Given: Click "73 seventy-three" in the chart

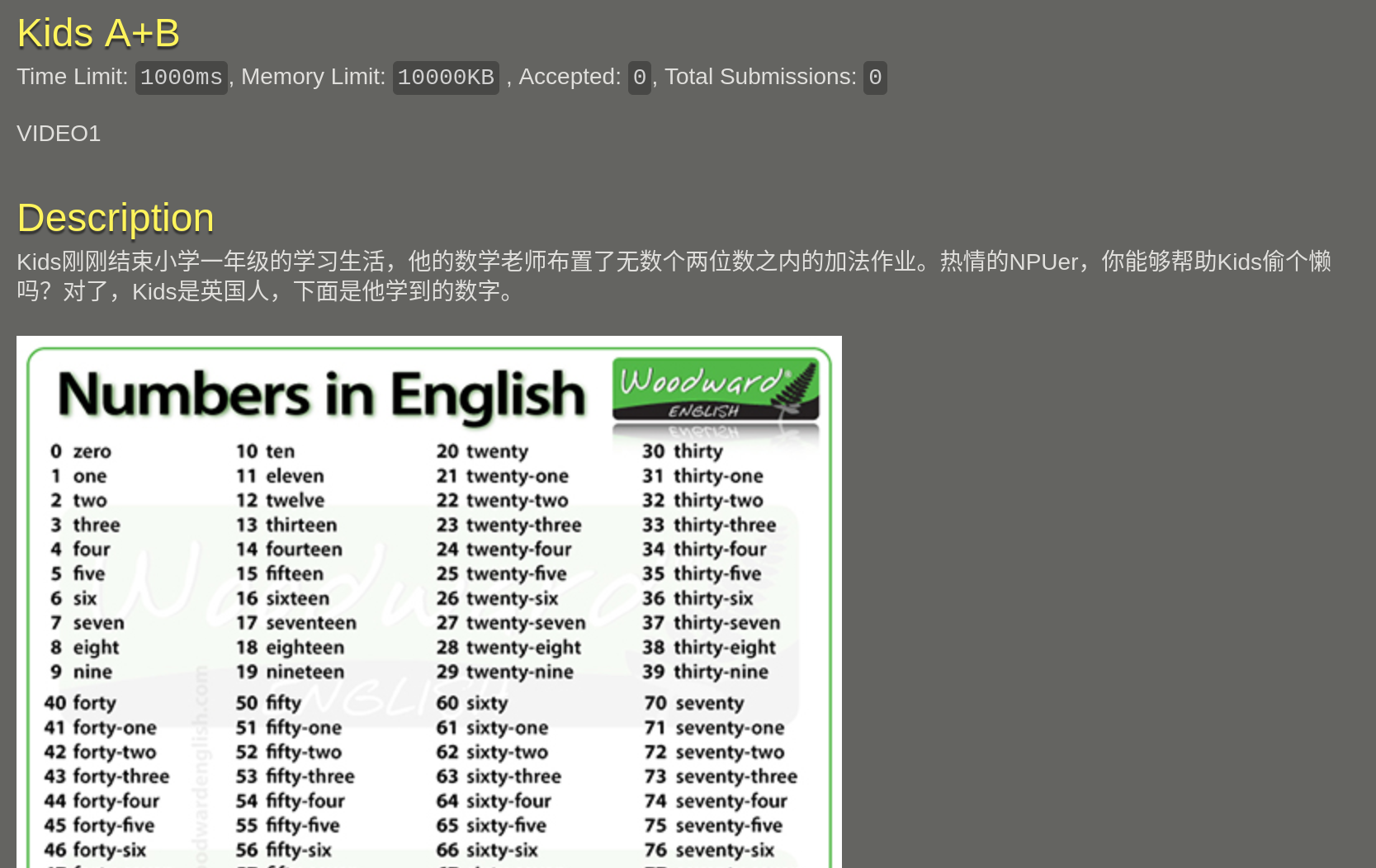Looking at the screenshot, I should [721, 776].
